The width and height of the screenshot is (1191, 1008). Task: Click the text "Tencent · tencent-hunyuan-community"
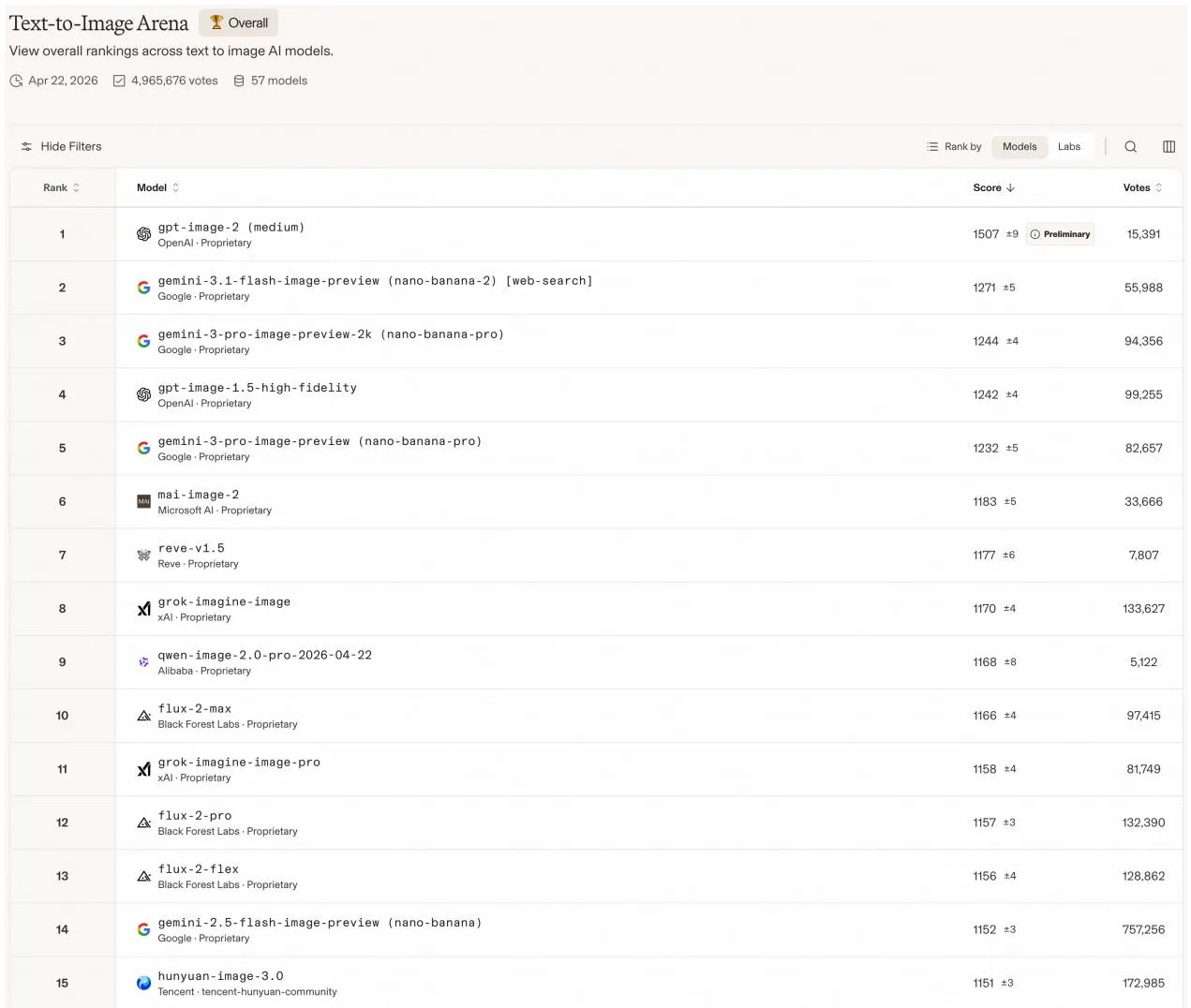pyautogui.click(x=247, y=992)
